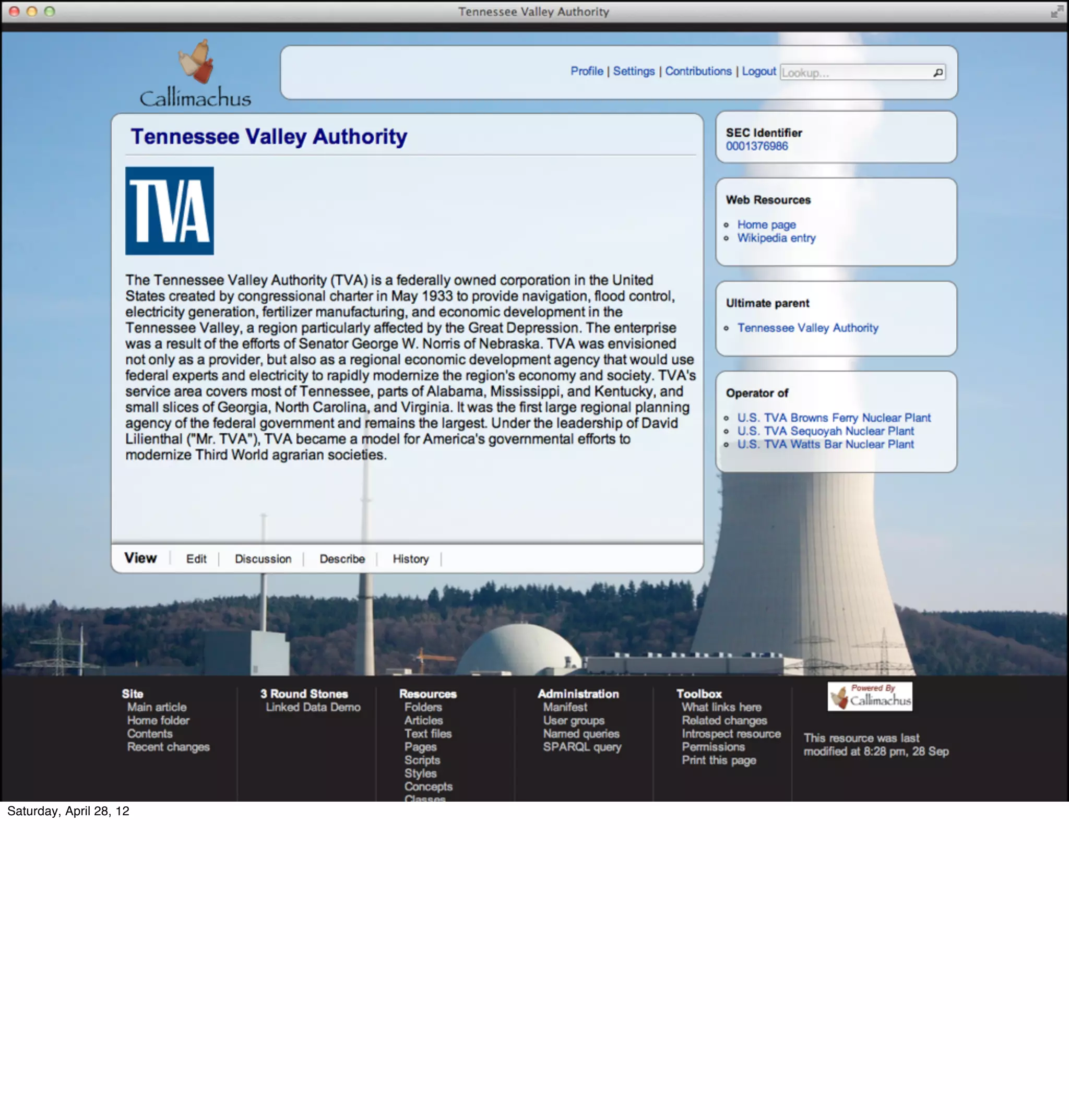Open Recent changes in Site footer
Screen dimensions: 1069x1120
[168, 746]
